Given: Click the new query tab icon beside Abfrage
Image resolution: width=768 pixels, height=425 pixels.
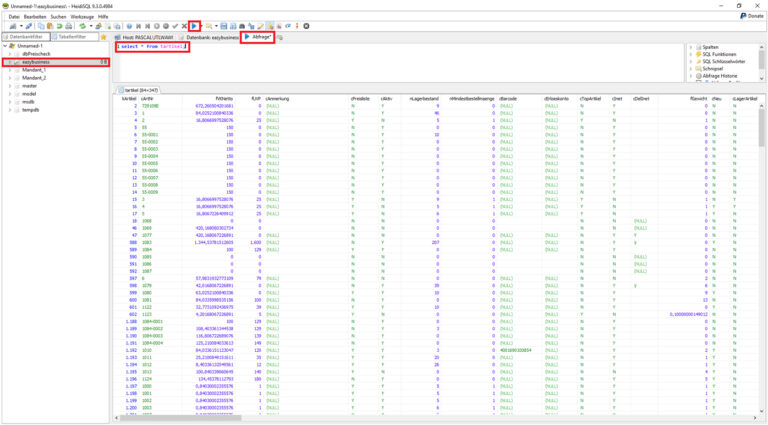Looking at the screenshot, I should (x=281, y=37).
